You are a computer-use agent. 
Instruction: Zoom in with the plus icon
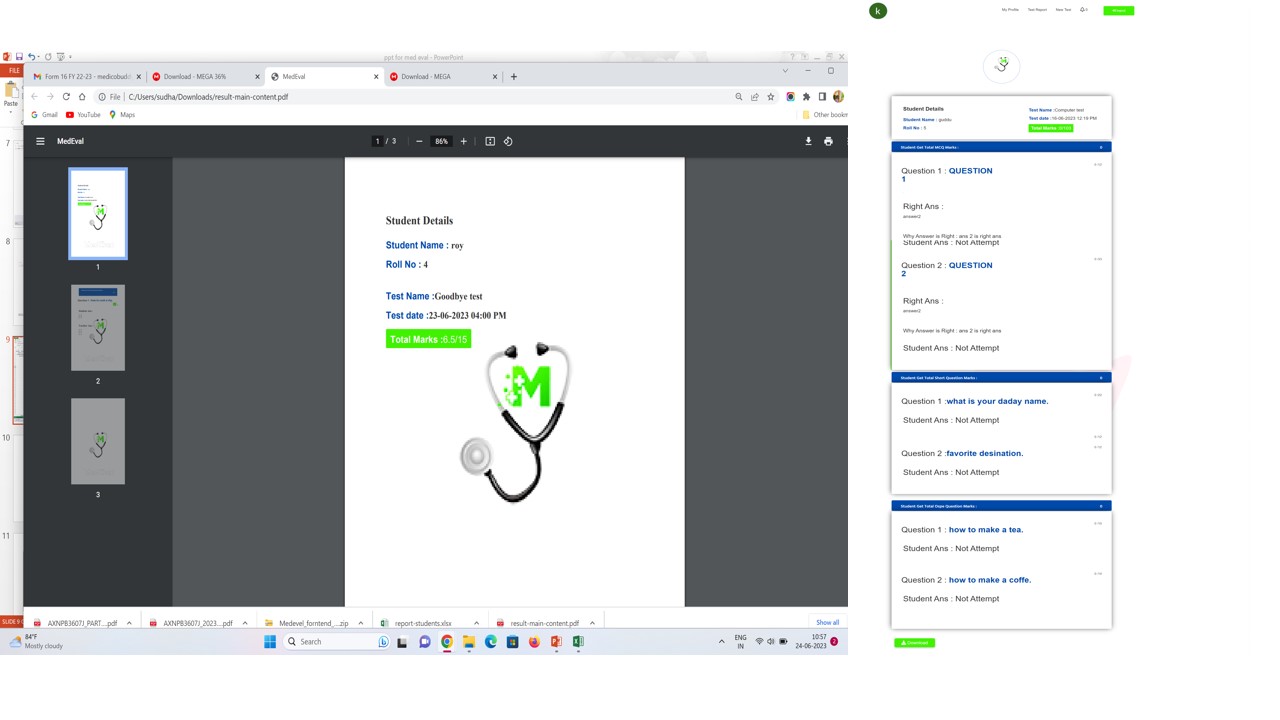[463, 141]
